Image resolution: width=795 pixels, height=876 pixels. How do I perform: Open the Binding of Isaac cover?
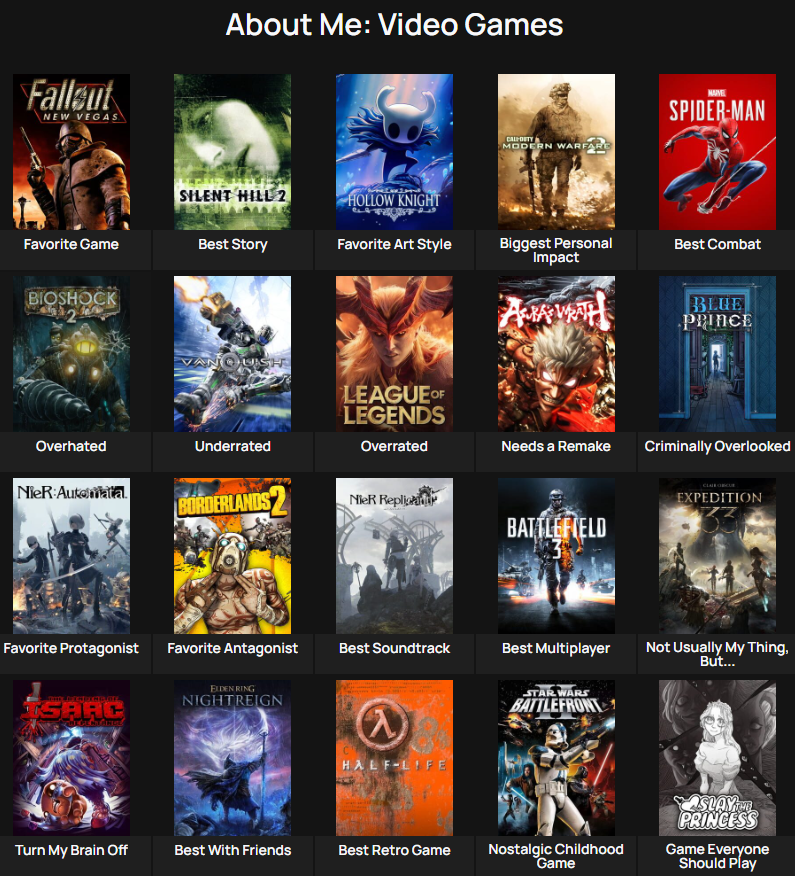pos(72,758)
